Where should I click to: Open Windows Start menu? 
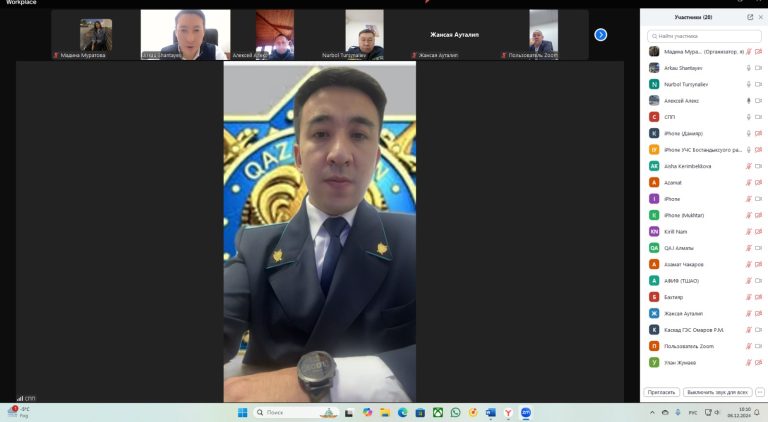point(242,413)
